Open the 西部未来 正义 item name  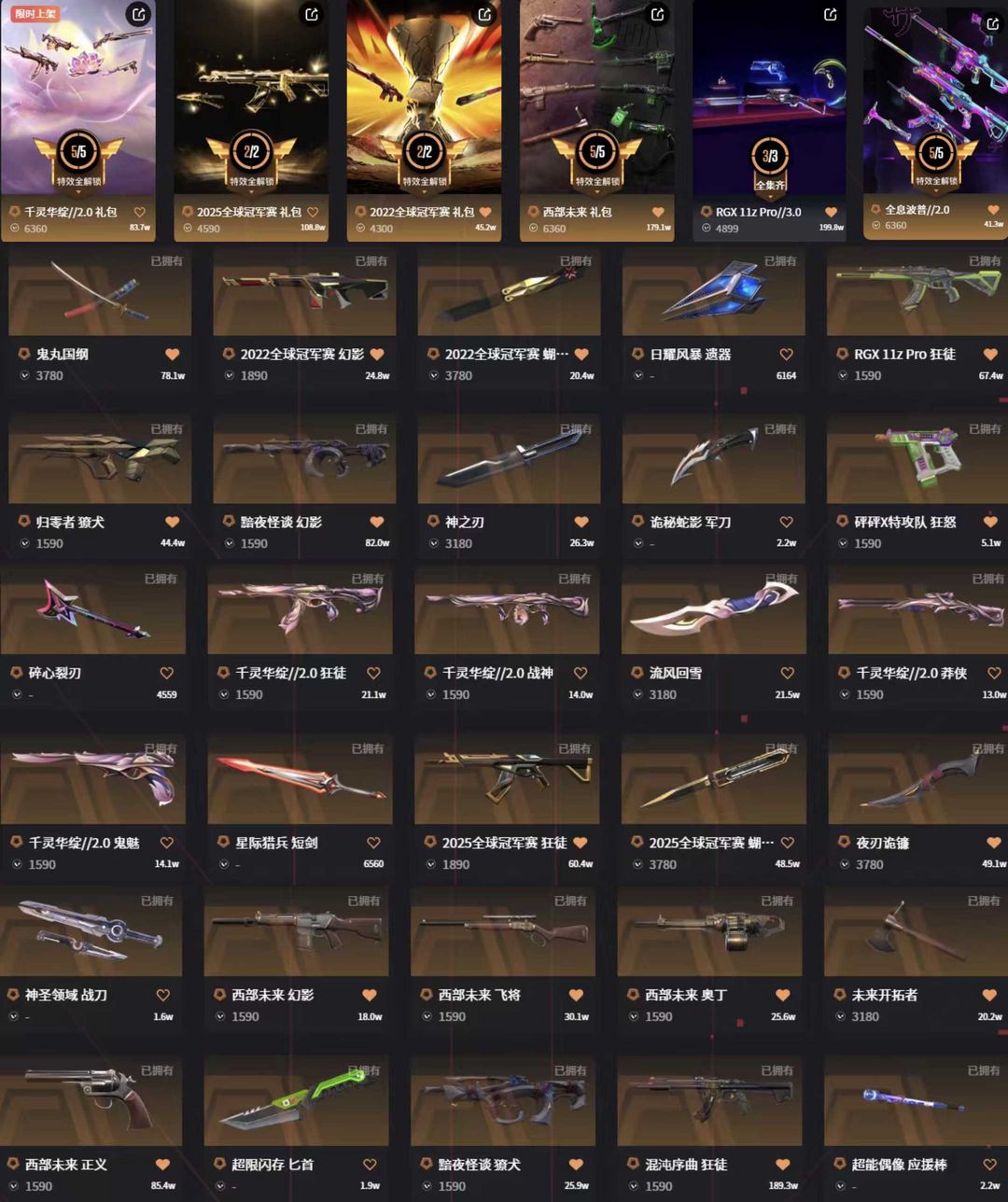coord(65,1164)
